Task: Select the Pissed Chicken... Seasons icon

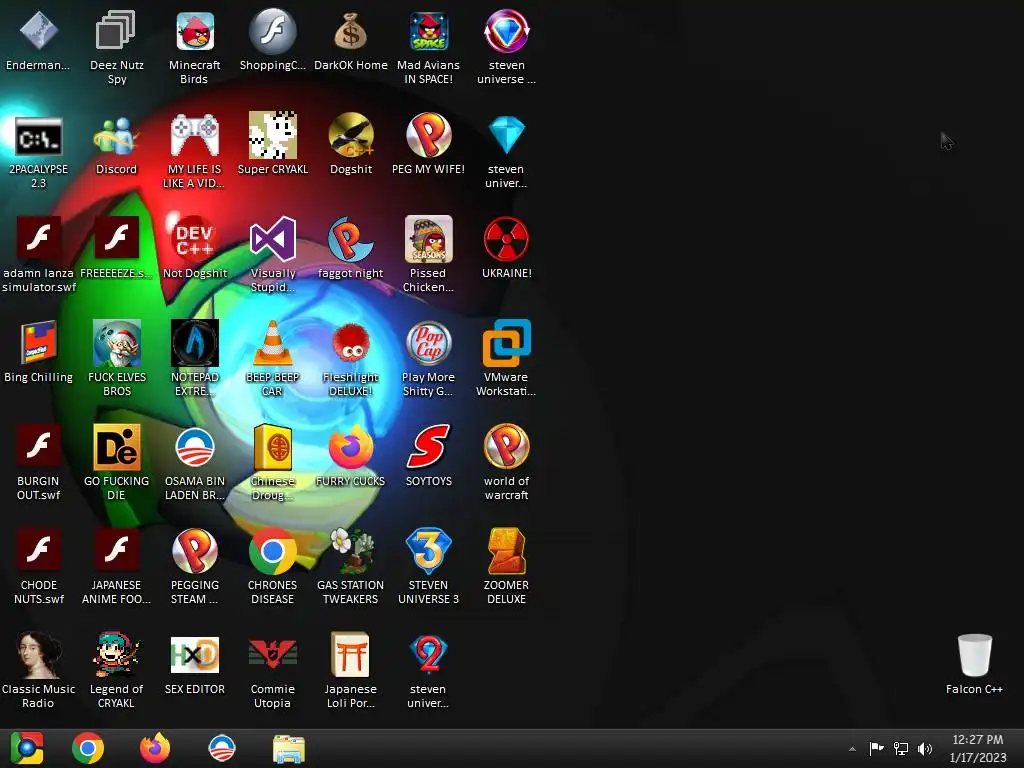Action: [x=428, y=239]
